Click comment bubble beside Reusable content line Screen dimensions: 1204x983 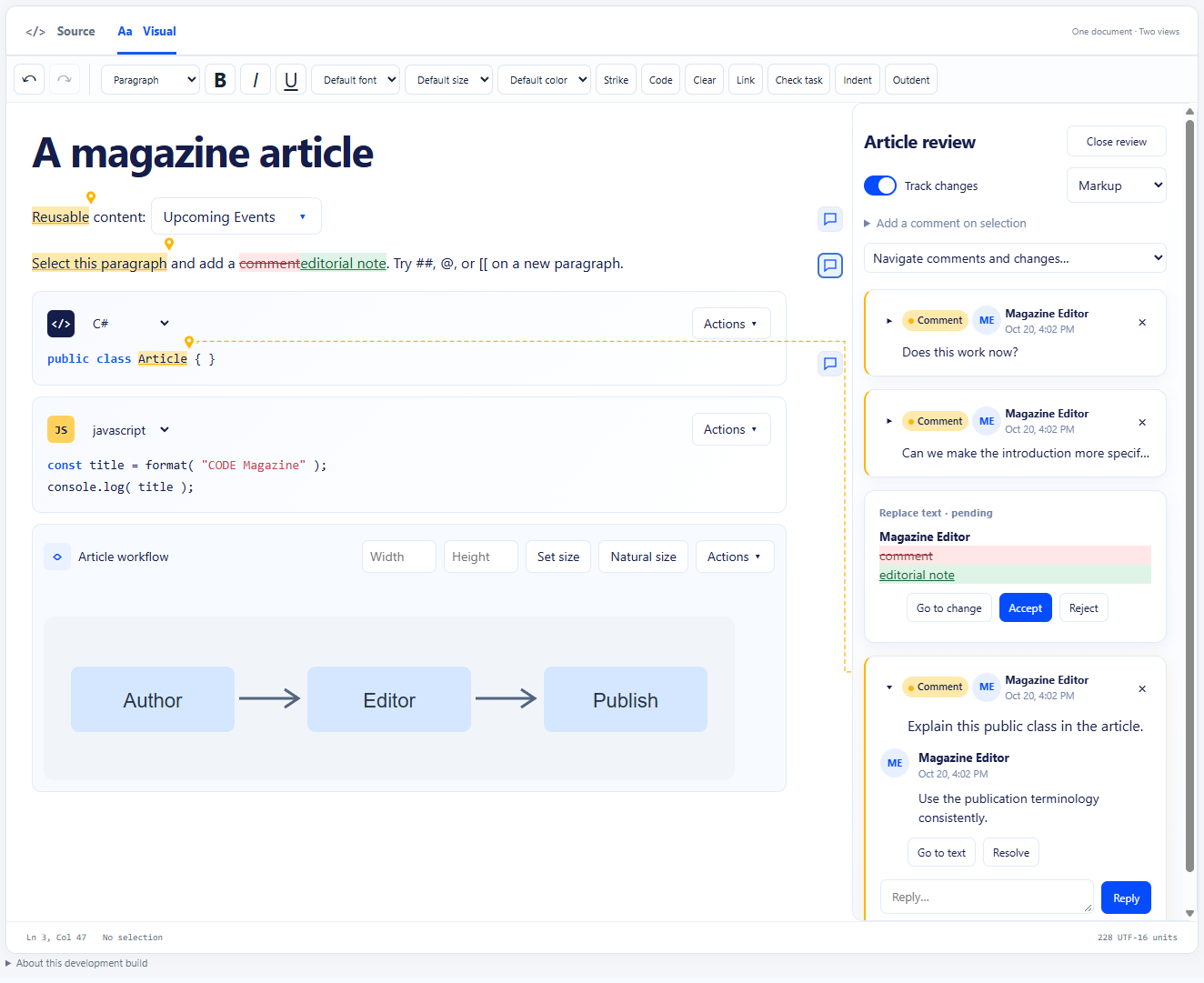(x=830, y=218)
